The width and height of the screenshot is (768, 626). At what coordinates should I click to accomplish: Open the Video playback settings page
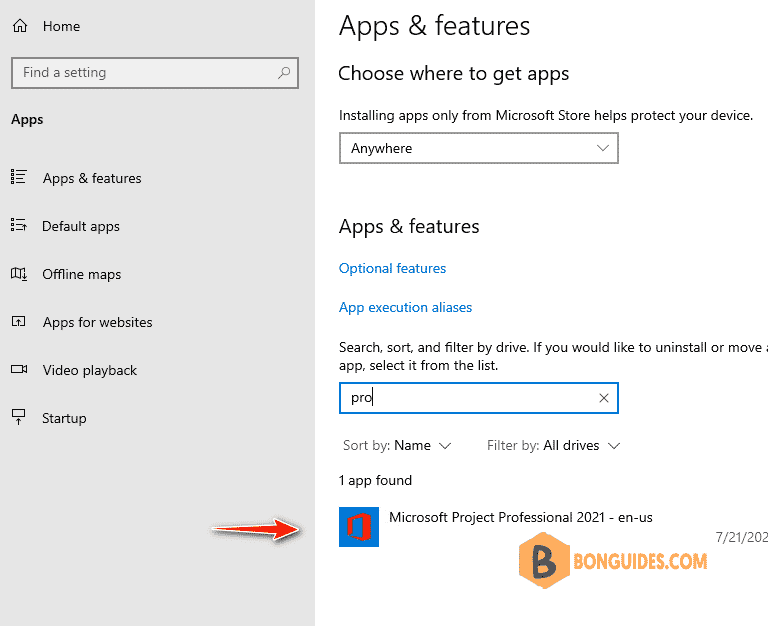point(90,370)
